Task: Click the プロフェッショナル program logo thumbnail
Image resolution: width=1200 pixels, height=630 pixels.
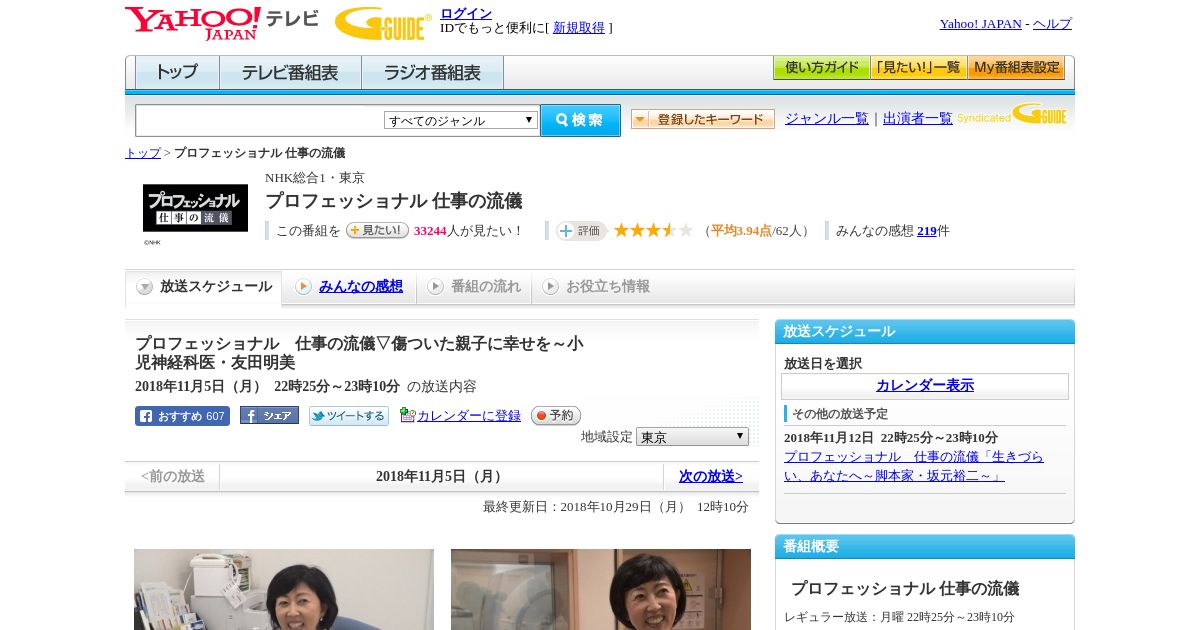Action: [195, 208]
